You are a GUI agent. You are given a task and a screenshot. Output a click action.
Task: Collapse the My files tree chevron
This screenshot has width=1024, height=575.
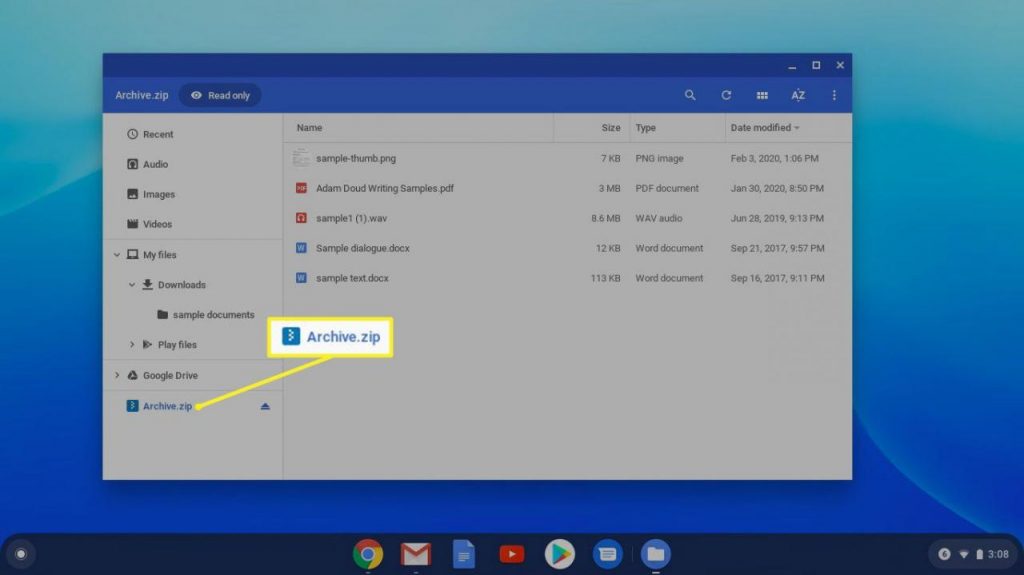(117, 255)
